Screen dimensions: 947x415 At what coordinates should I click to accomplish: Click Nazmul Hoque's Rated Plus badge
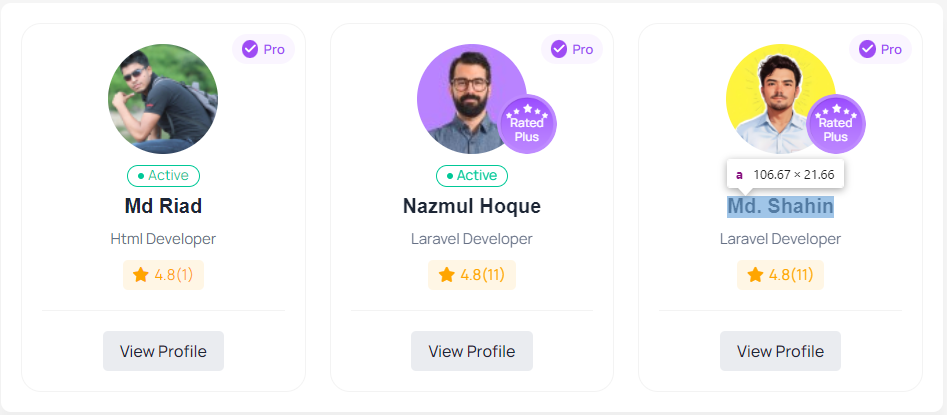click(x=527, y=124)
